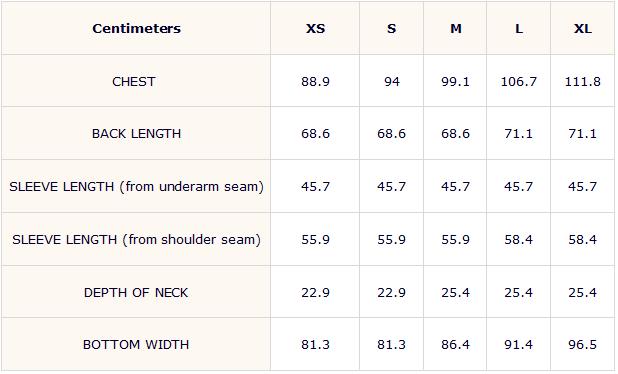The image size is (618, 374).
Task: Select the DEPTH OF NECK row label
Action: click(x=136, y=292)
